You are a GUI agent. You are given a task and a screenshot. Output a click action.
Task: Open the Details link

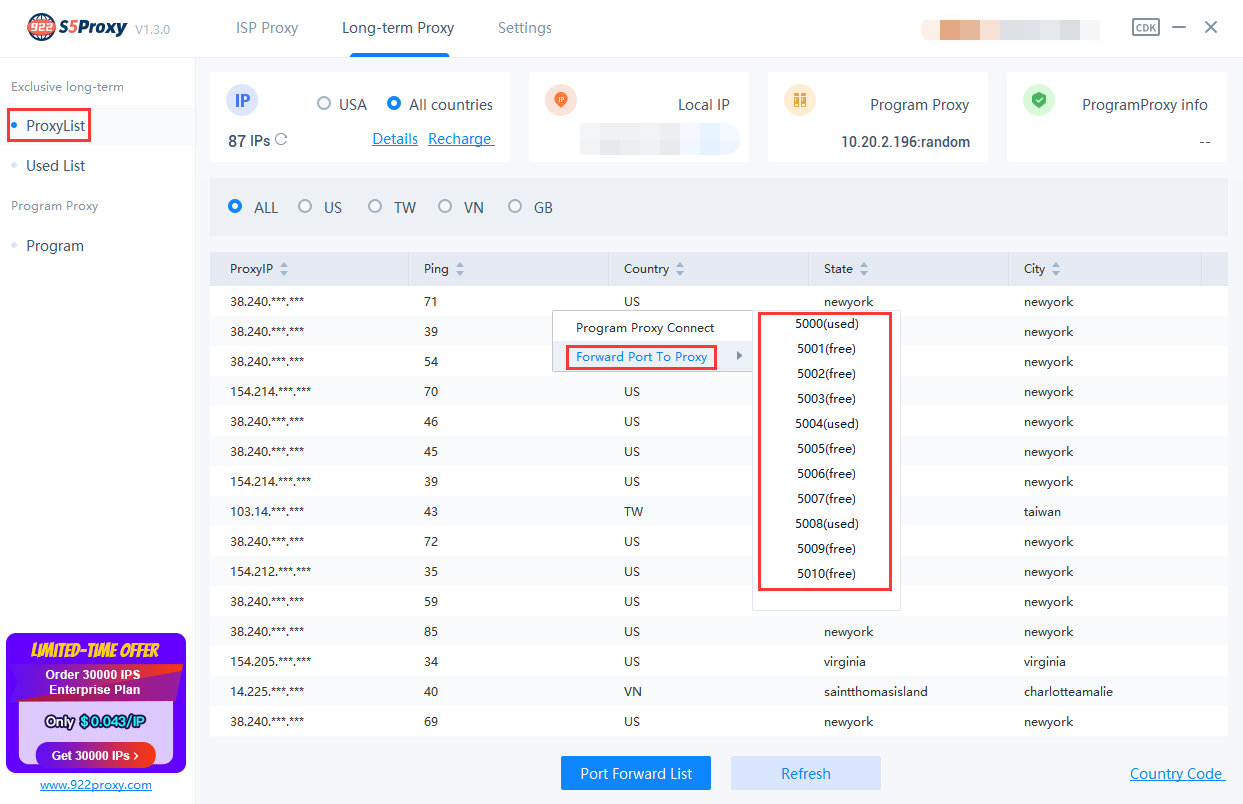(395, 139)
